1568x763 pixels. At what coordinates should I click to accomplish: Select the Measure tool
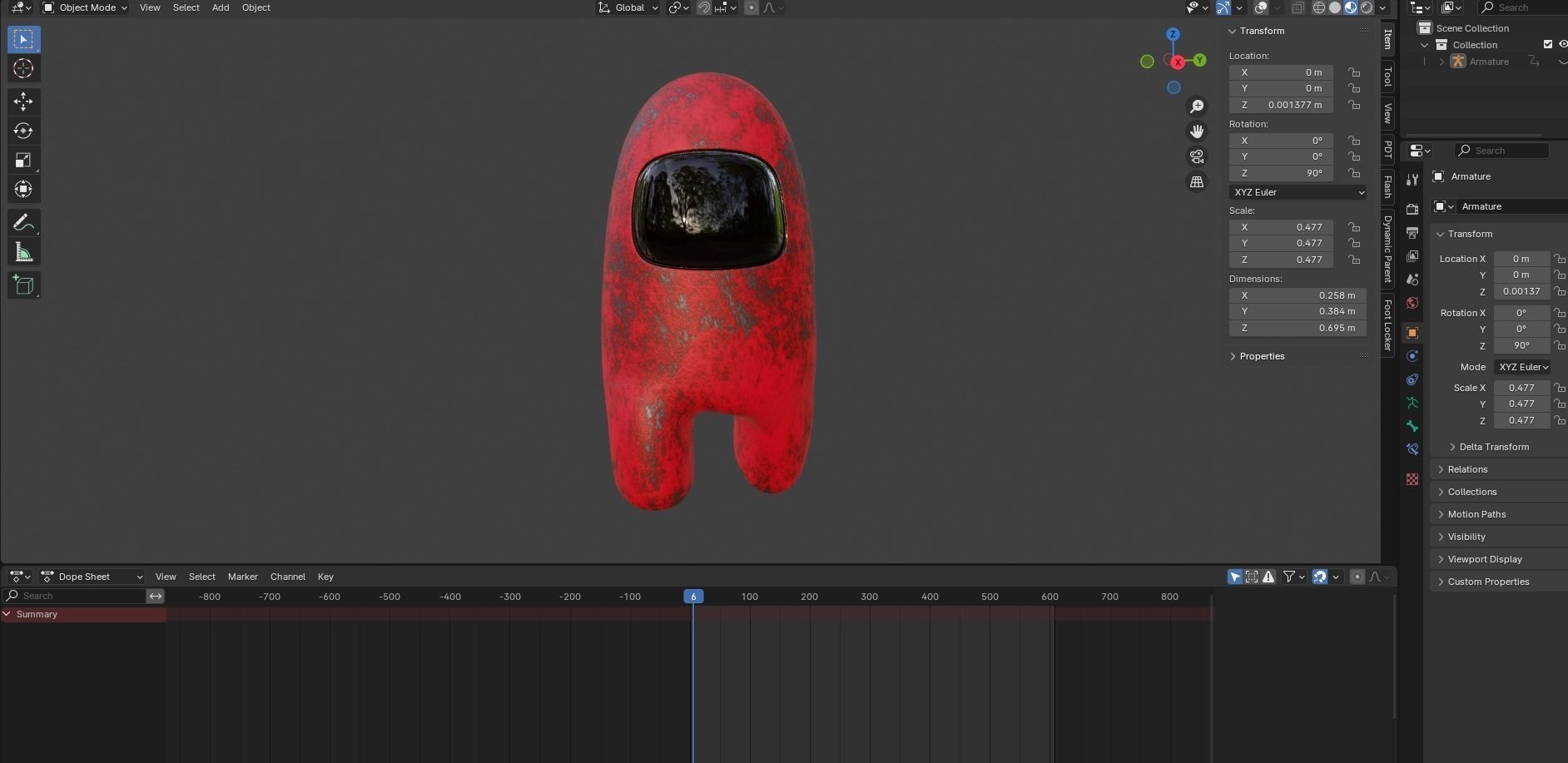tap(23, 252)
